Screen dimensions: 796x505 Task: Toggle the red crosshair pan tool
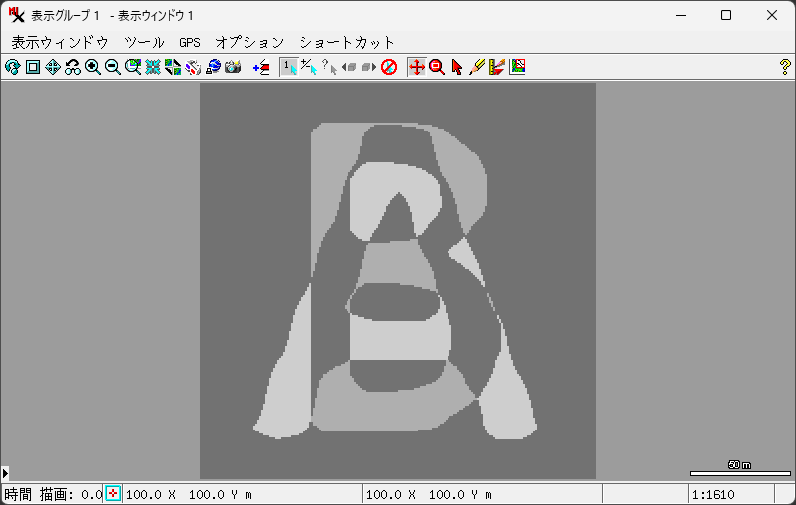click(417, 67)
